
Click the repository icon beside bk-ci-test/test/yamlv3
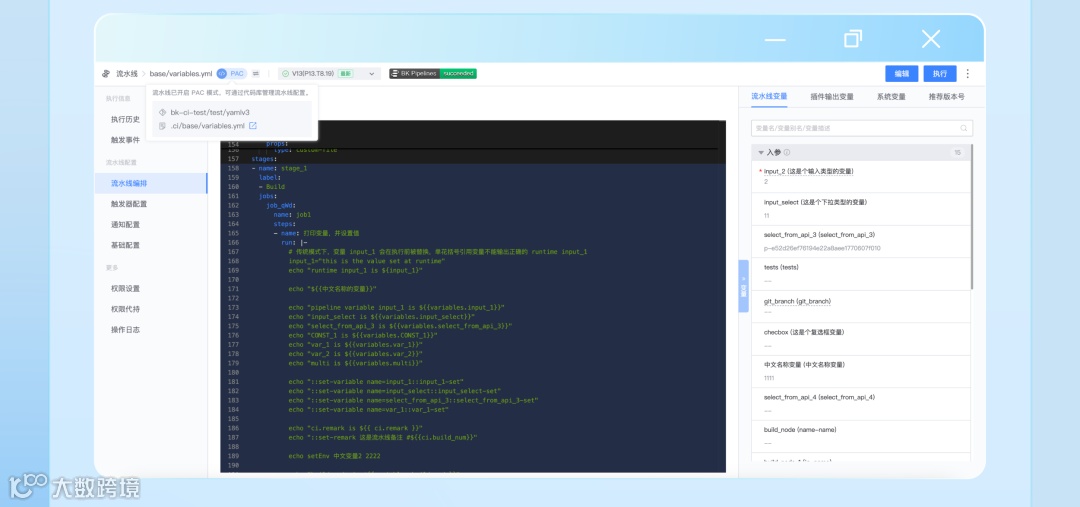(163, 112)
